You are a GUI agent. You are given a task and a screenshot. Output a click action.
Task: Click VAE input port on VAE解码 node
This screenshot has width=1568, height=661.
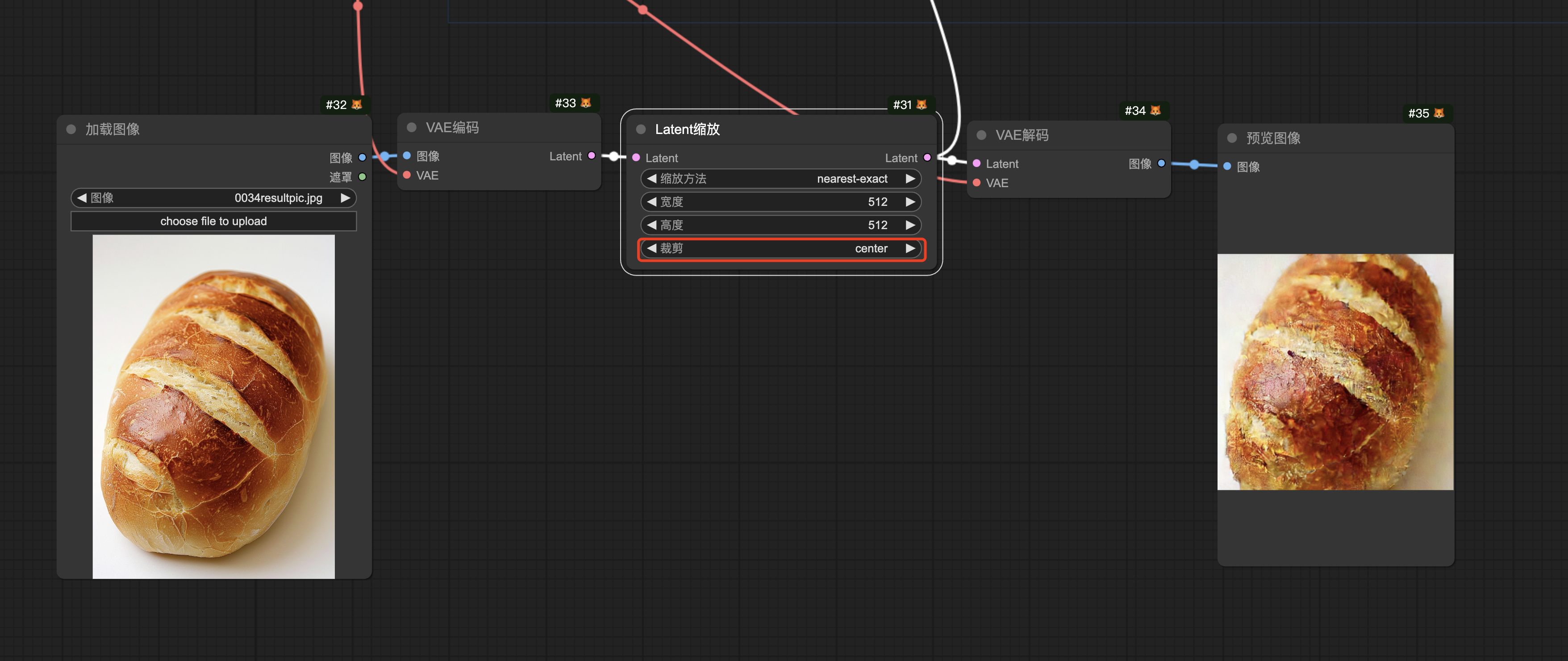(976, 183)
